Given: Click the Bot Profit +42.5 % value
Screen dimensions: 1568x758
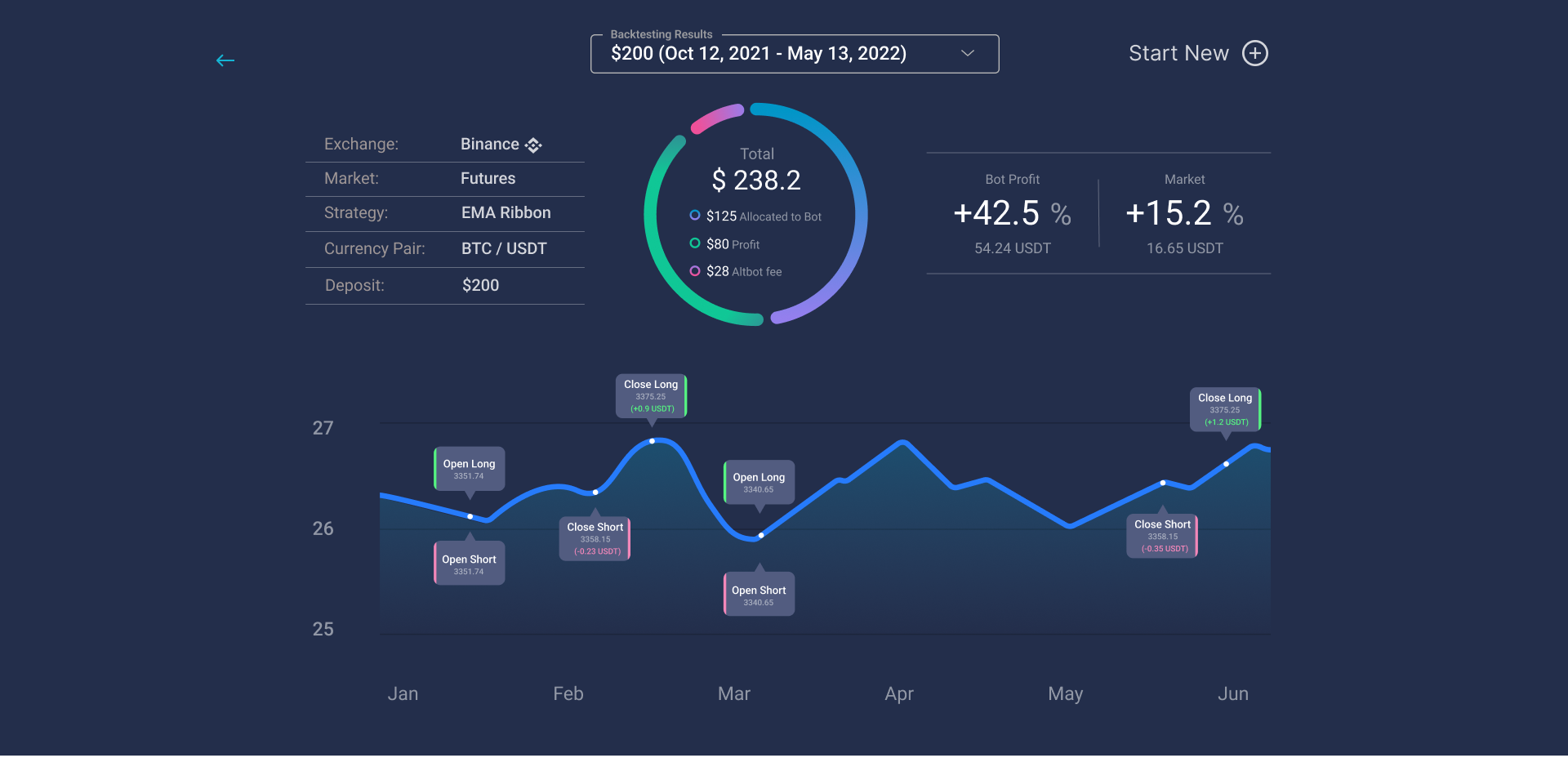Looking at the screenshot, I should 1012,214.
